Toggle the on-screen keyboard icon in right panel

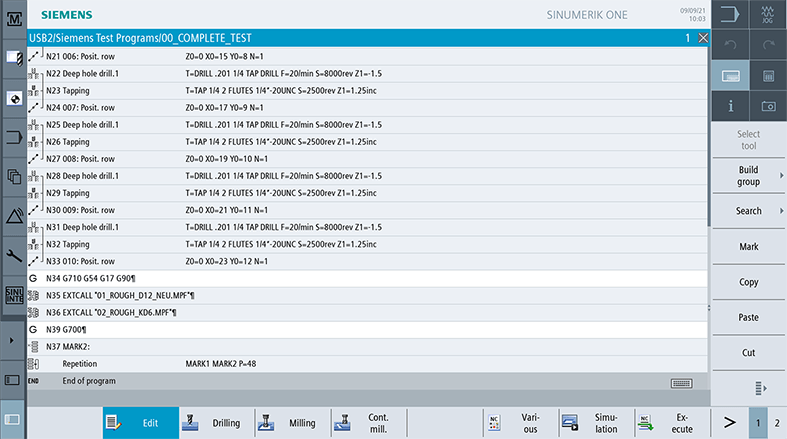(730, 76)
